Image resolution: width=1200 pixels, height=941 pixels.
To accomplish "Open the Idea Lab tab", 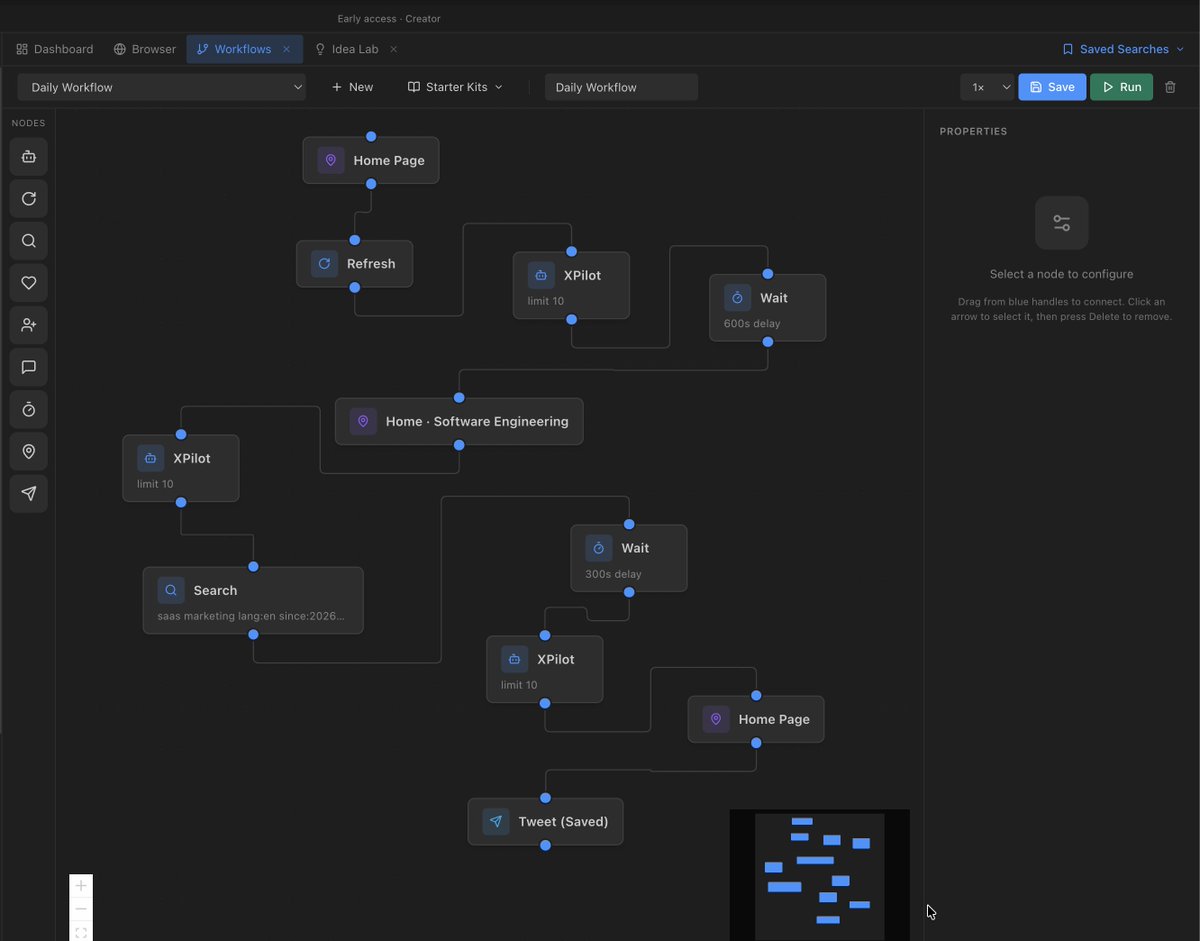I will coord(347,49).
